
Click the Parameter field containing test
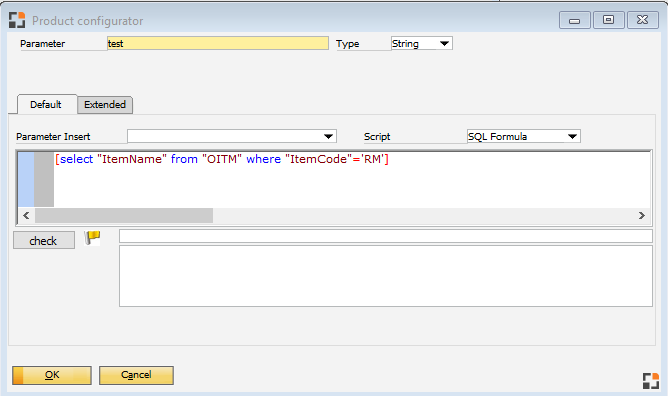[218, 43]
